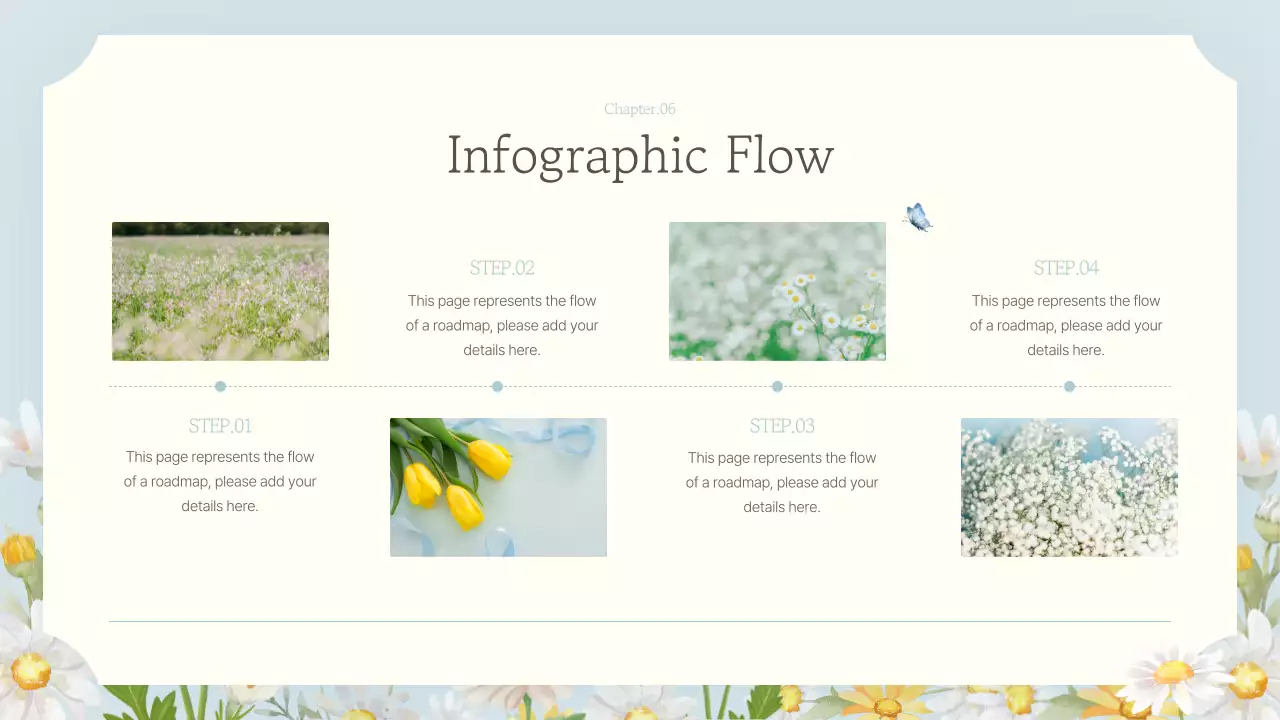
Task: Select the STEP.03 heading
Action: click(x=782, y=426)
